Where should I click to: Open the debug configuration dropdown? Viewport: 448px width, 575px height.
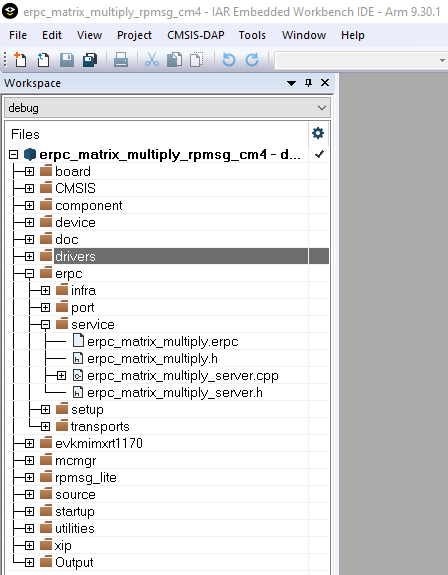click(168, 108)
